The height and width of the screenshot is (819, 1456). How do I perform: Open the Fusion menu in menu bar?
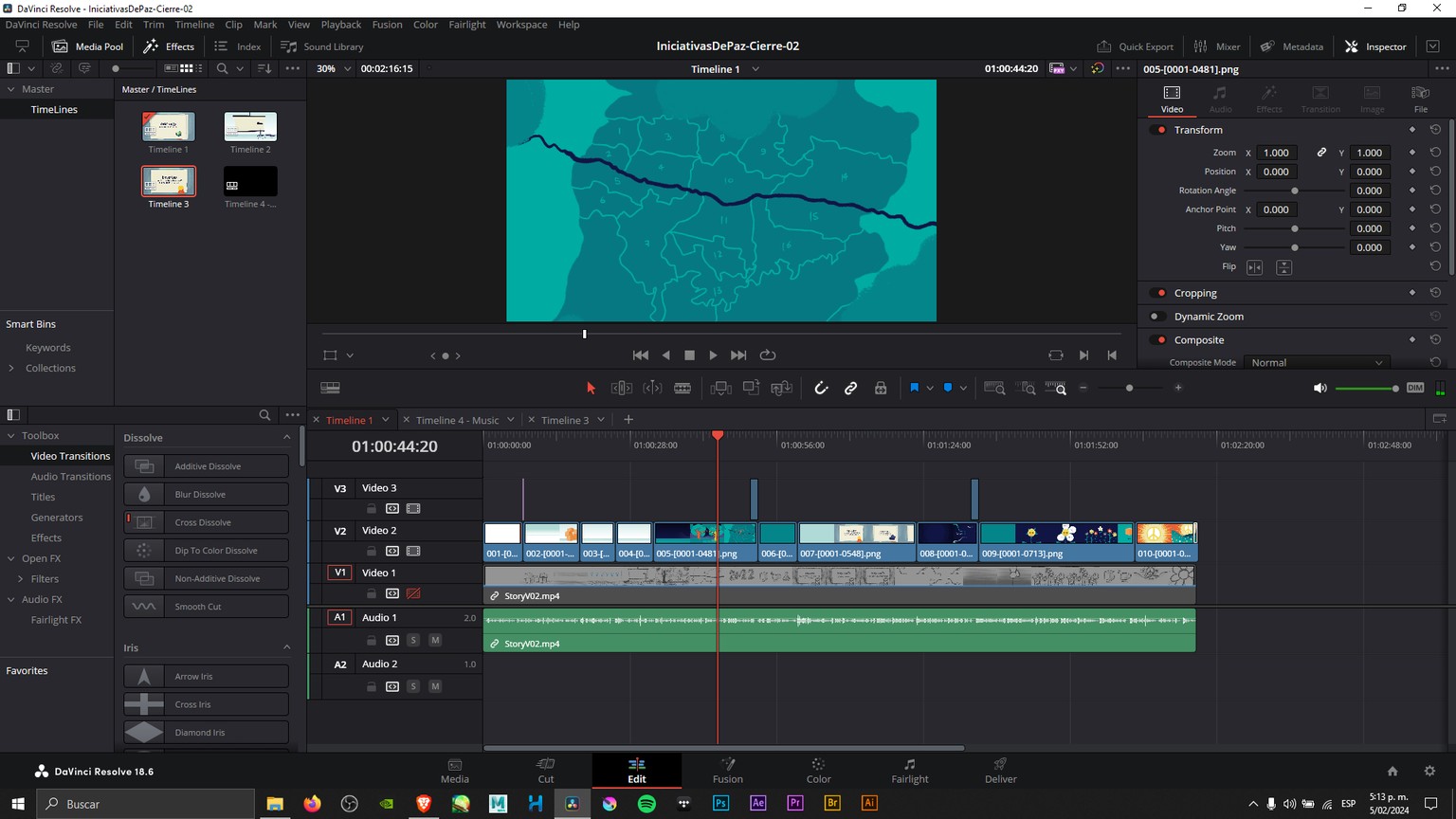click(x=387, y=25)
